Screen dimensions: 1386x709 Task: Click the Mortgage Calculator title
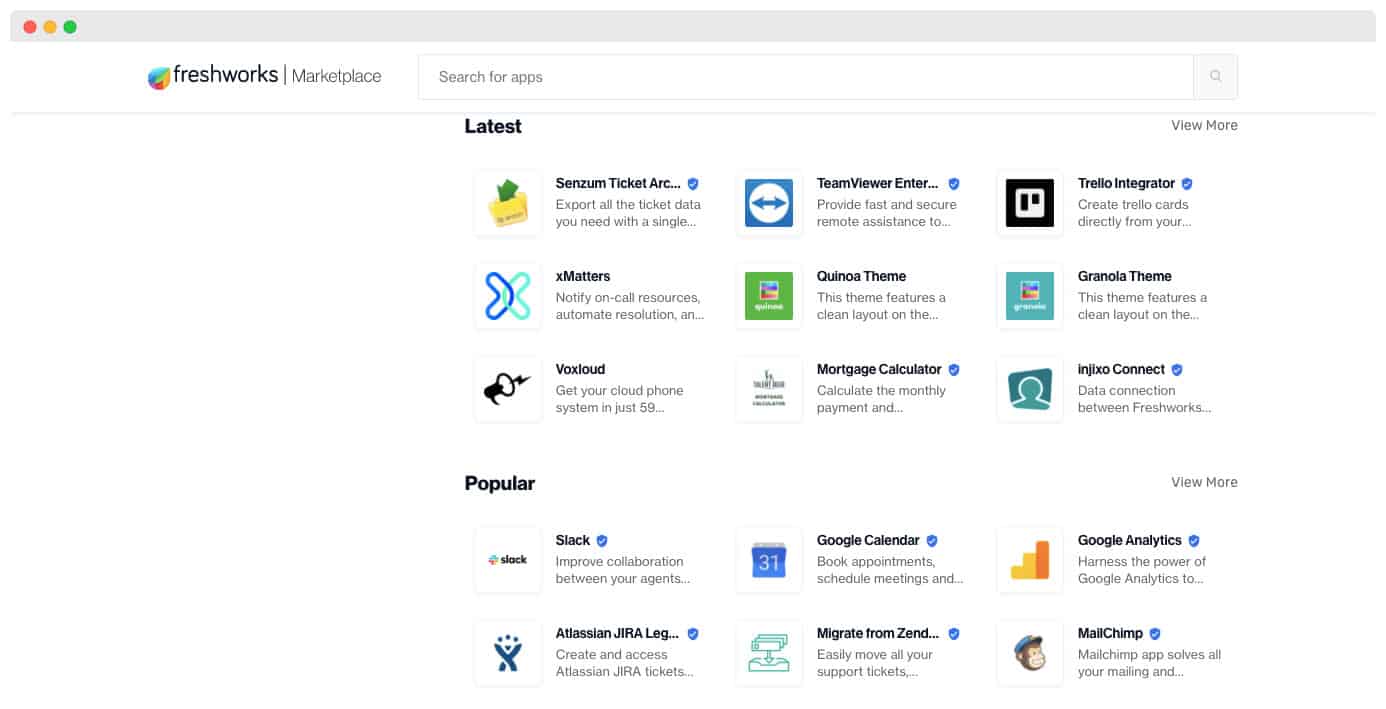879,369
